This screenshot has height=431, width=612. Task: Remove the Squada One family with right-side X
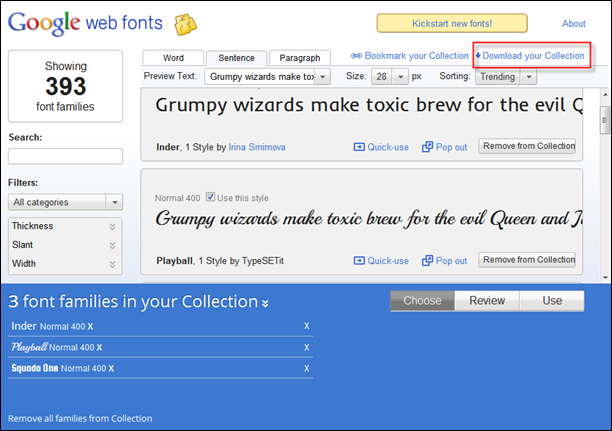point(307,368)
